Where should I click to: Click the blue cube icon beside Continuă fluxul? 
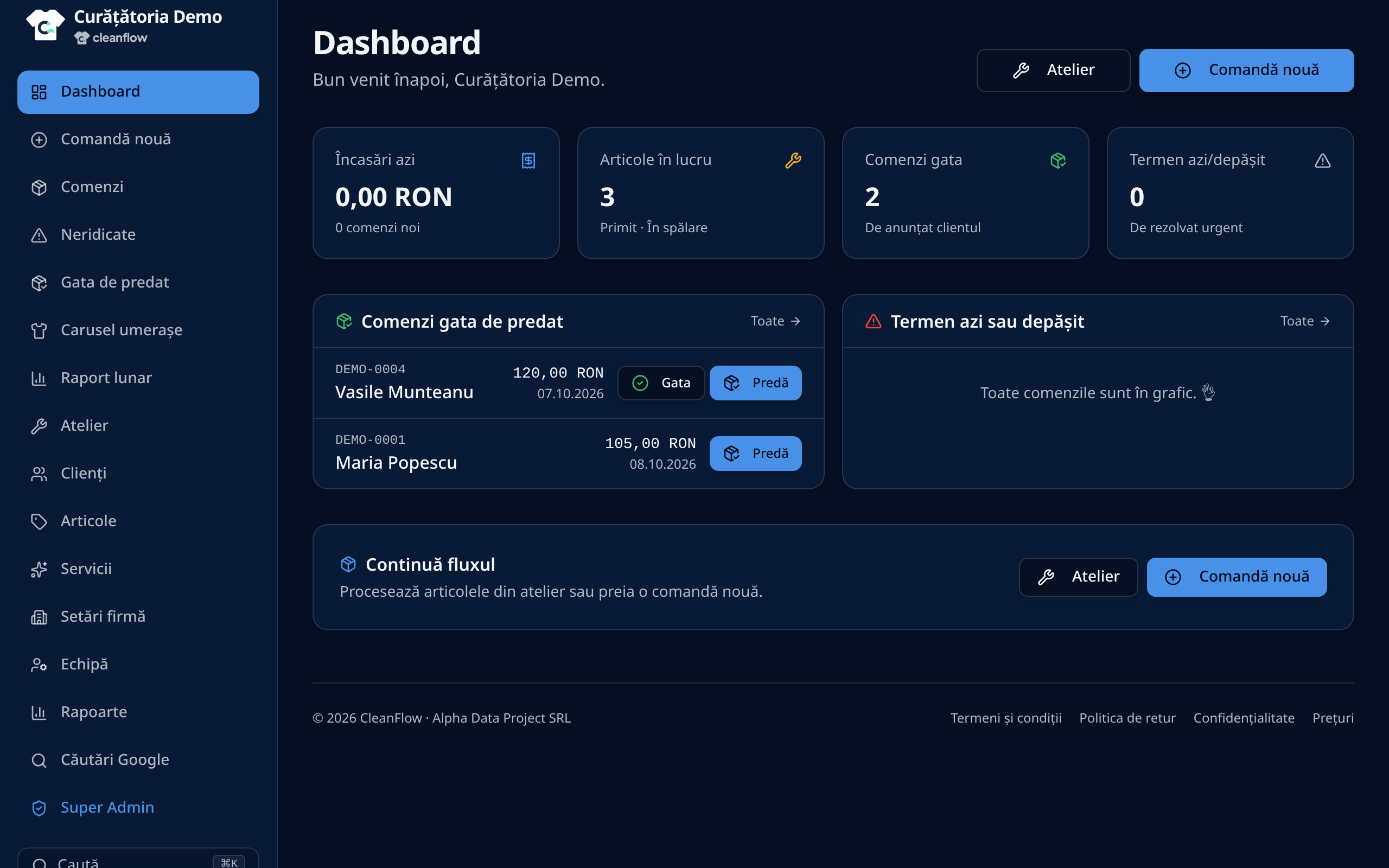pyautogui.click(x=348, y=564)
